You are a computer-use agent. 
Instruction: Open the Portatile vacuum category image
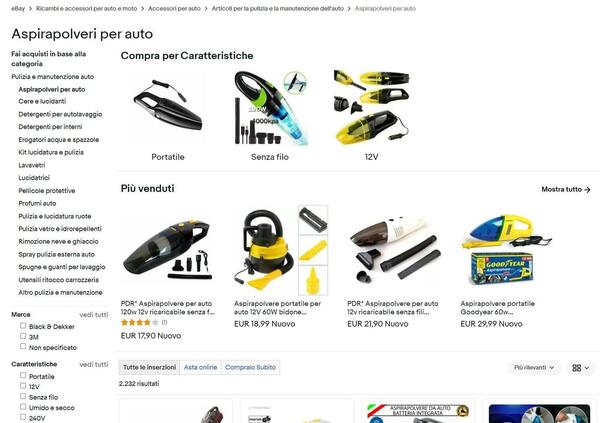[x=168, y=108]
